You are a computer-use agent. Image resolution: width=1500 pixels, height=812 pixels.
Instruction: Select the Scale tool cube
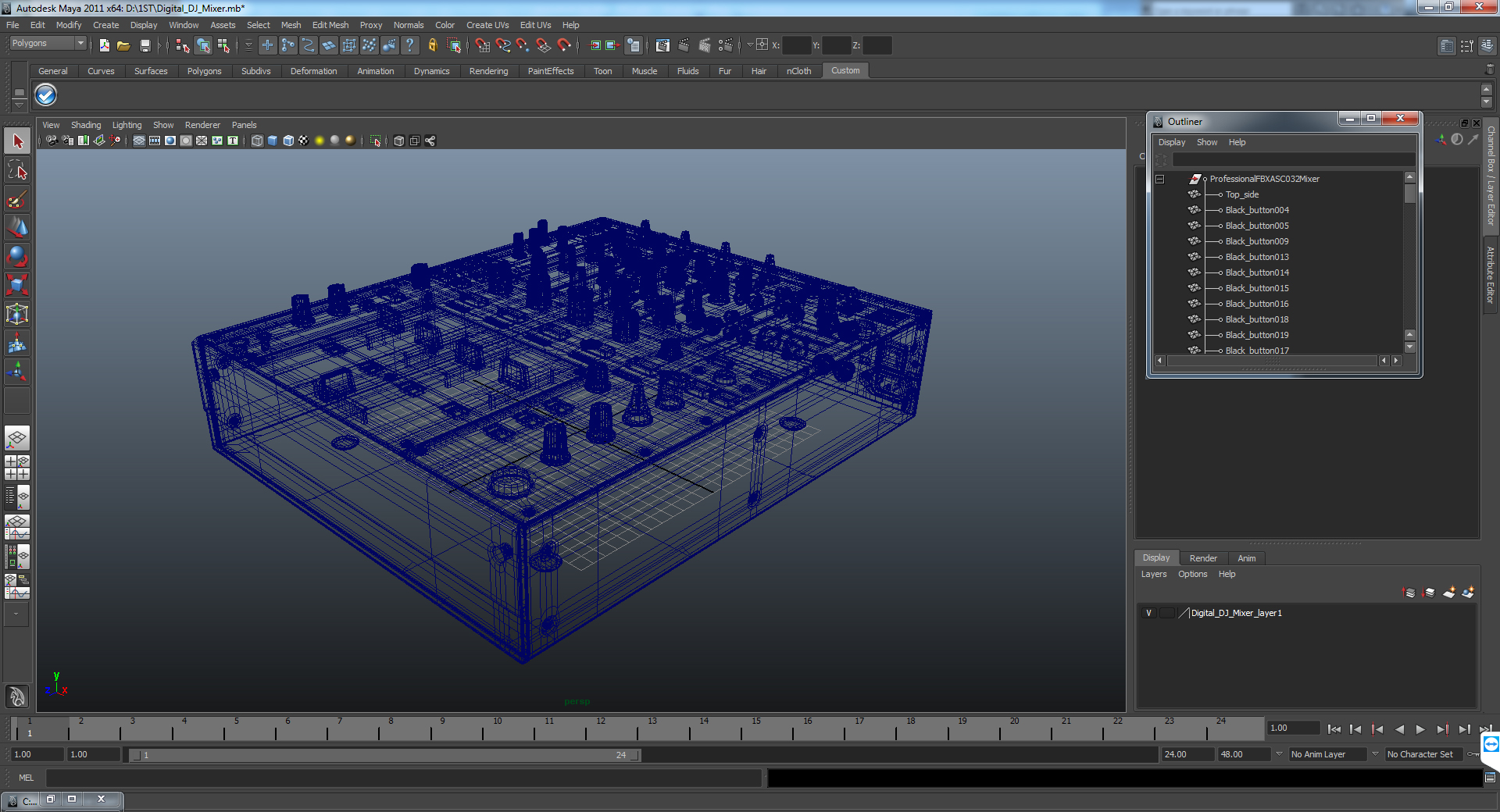click(17, 285)
